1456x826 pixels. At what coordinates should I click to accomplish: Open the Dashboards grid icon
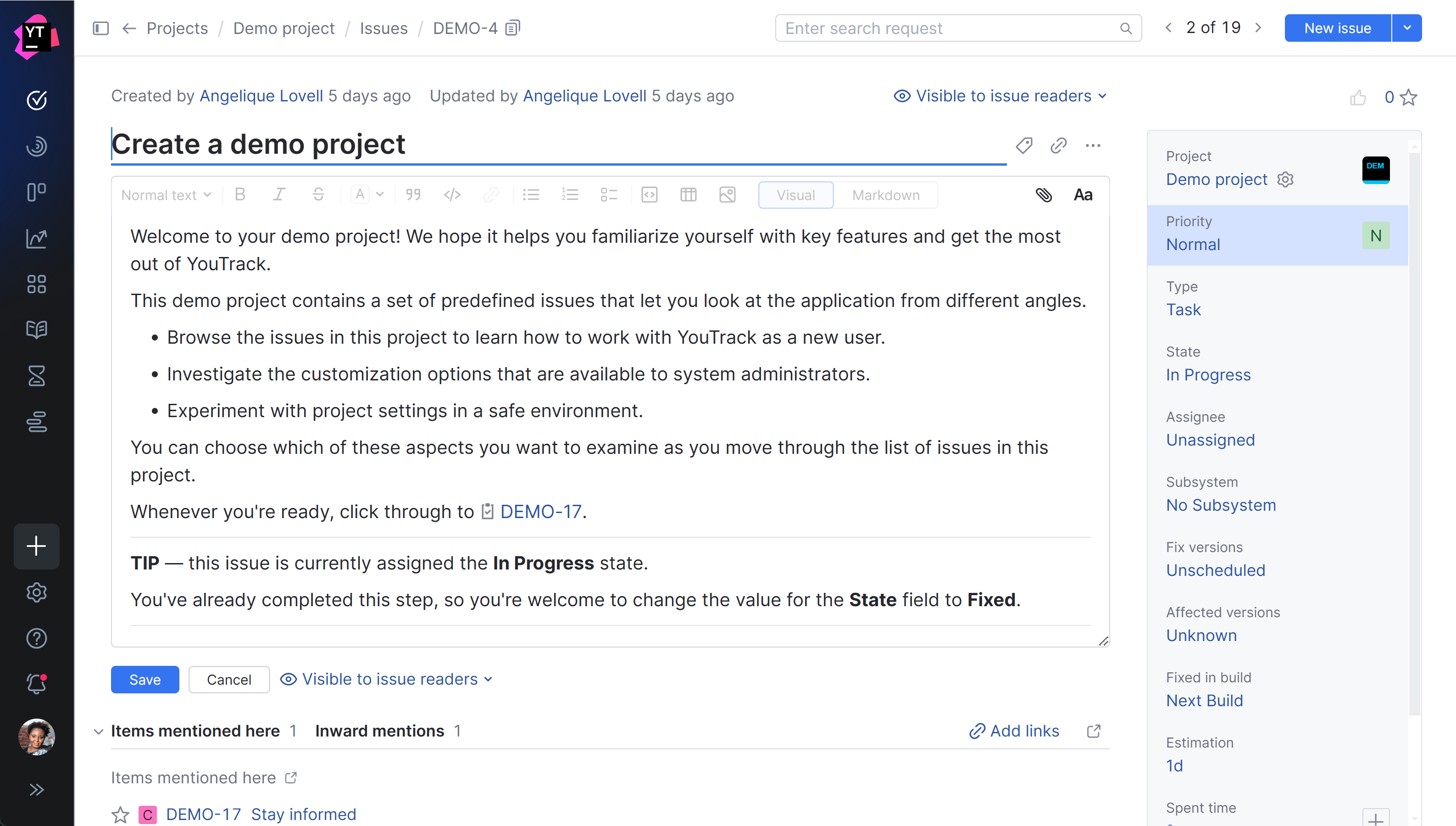36,284
